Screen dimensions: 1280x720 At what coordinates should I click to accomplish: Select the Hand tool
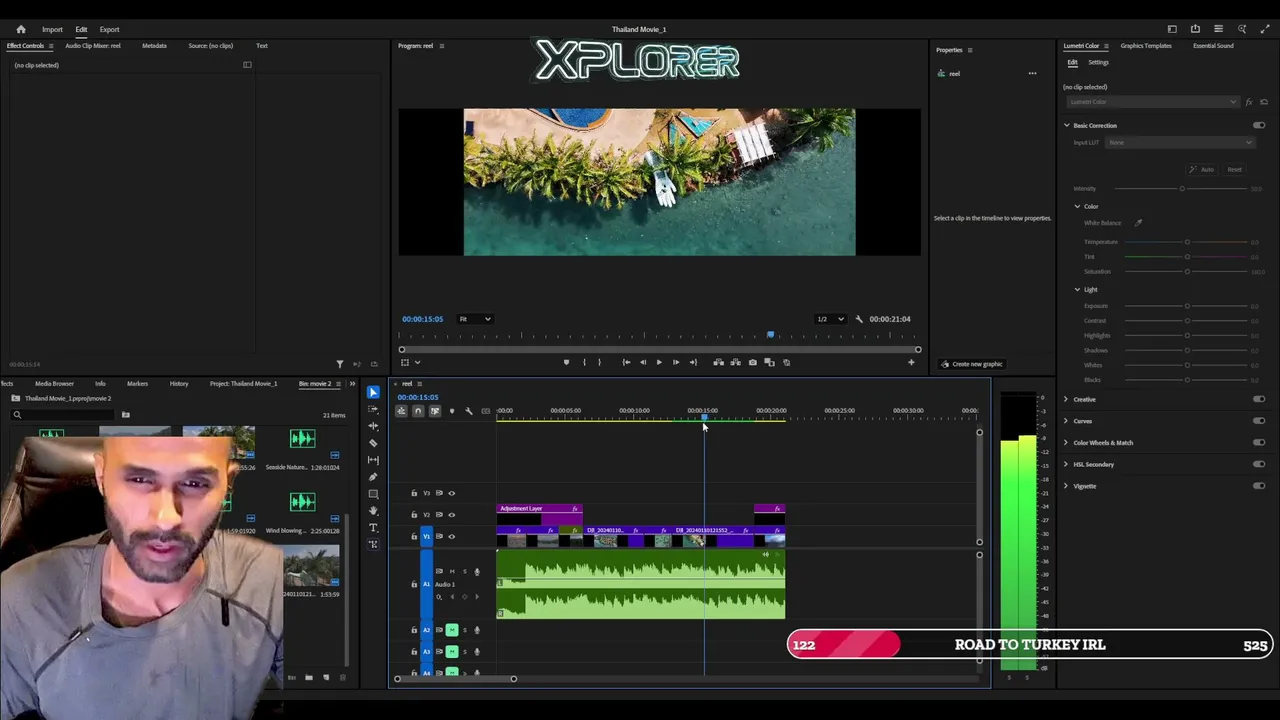(x=373, y=511)
